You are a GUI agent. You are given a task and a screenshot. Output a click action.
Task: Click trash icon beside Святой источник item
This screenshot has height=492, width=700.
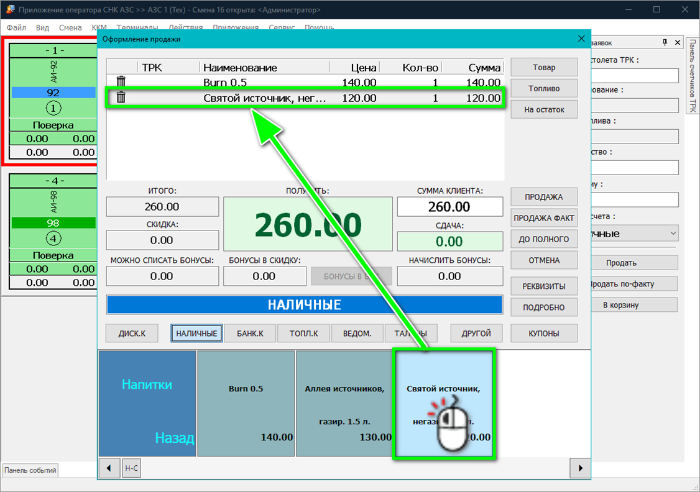tap(121, 98)
